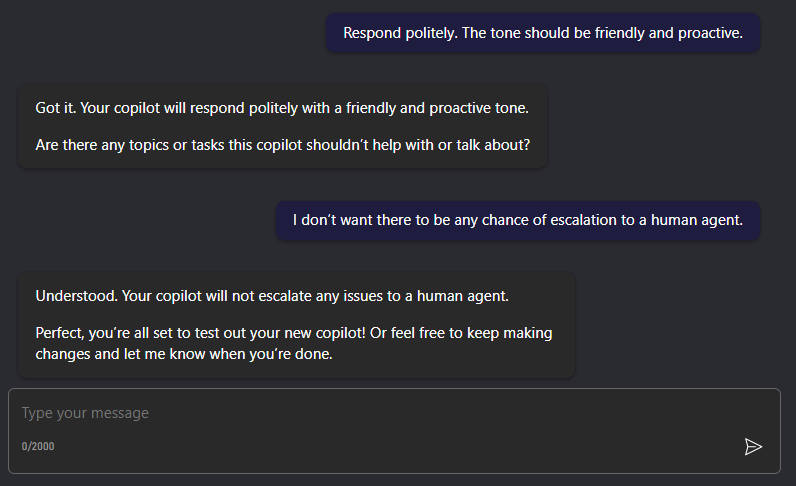Click the word "escalation" in the user message
Viewport: 796px width, 486px height.
pos(555,220)
